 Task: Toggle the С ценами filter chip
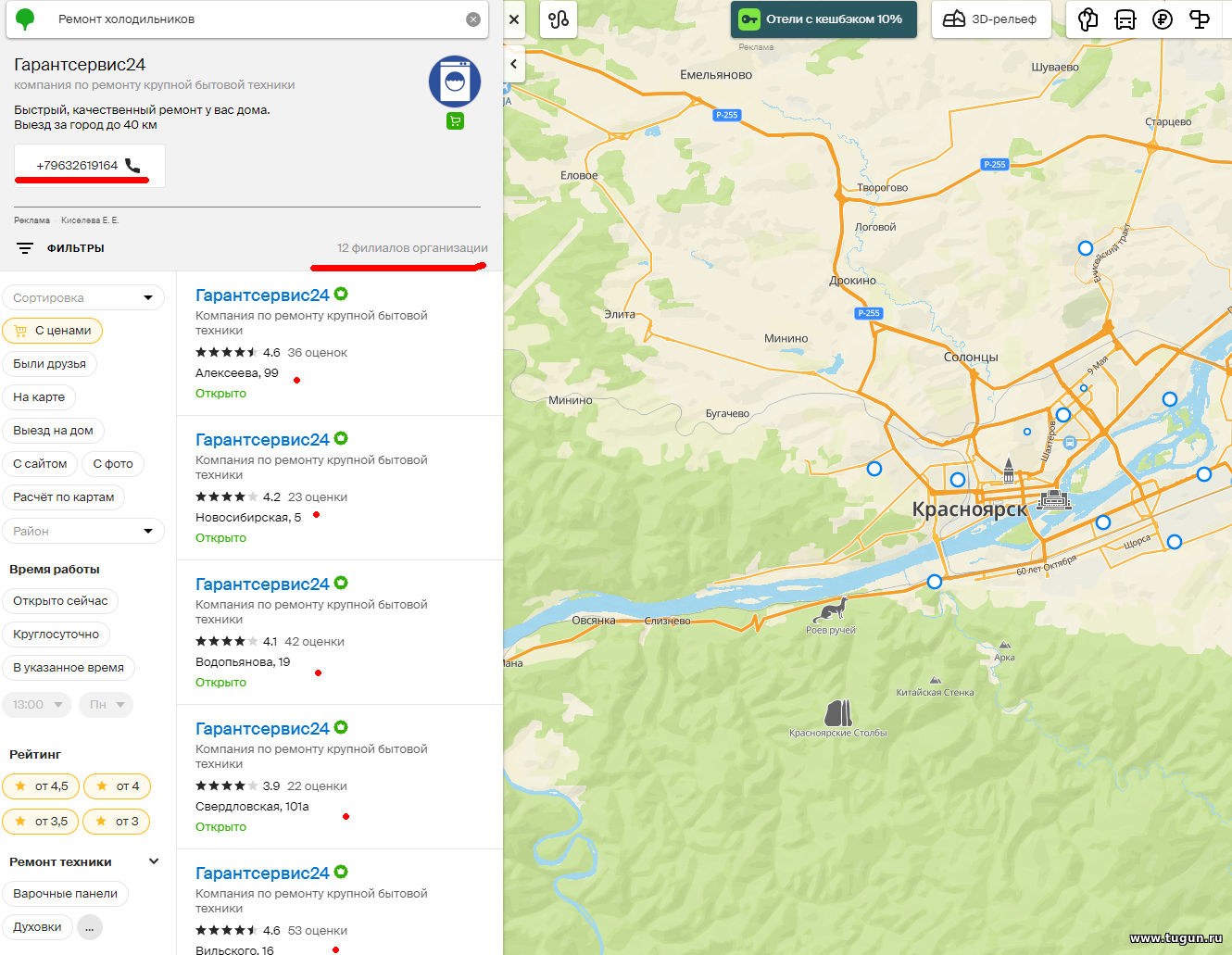[53, 331]
